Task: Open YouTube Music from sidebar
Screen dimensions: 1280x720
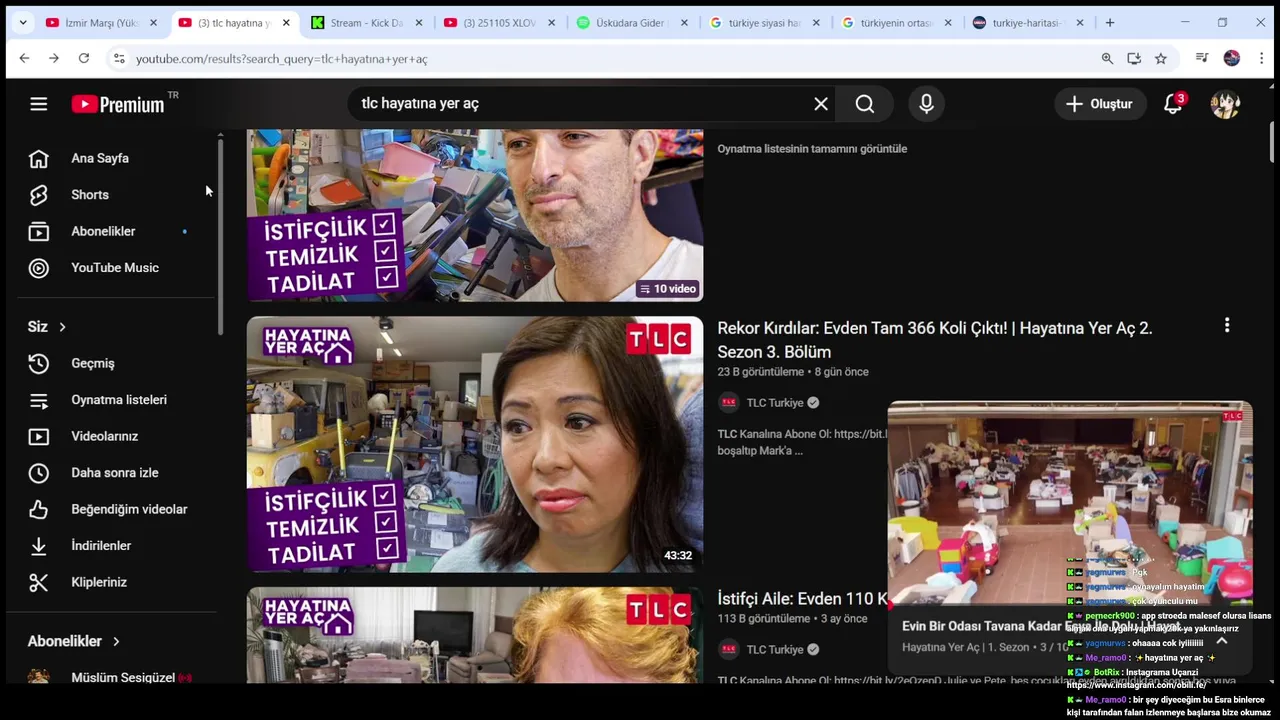Action: pos(115,268)
